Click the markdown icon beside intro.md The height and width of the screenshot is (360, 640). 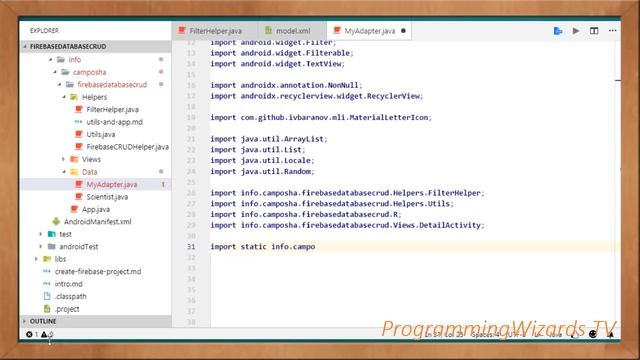tap(47, 284)
